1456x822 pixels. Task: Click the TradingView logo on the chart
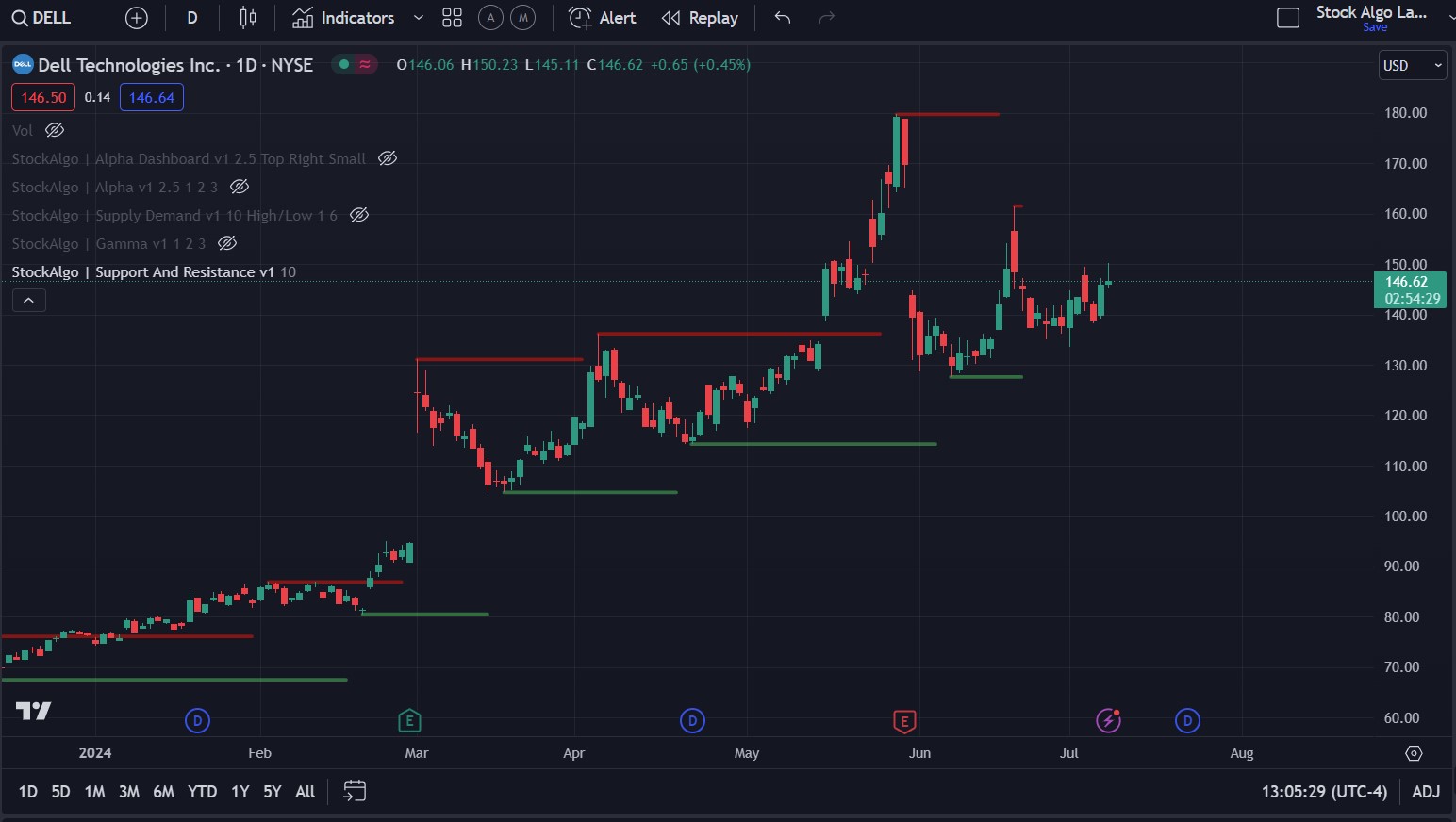point(33,711)
